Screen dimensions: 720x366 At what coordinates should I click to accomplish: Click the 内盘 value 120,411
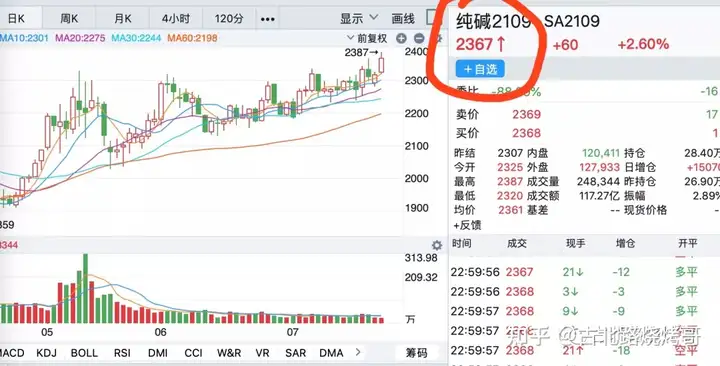(601, 153)
